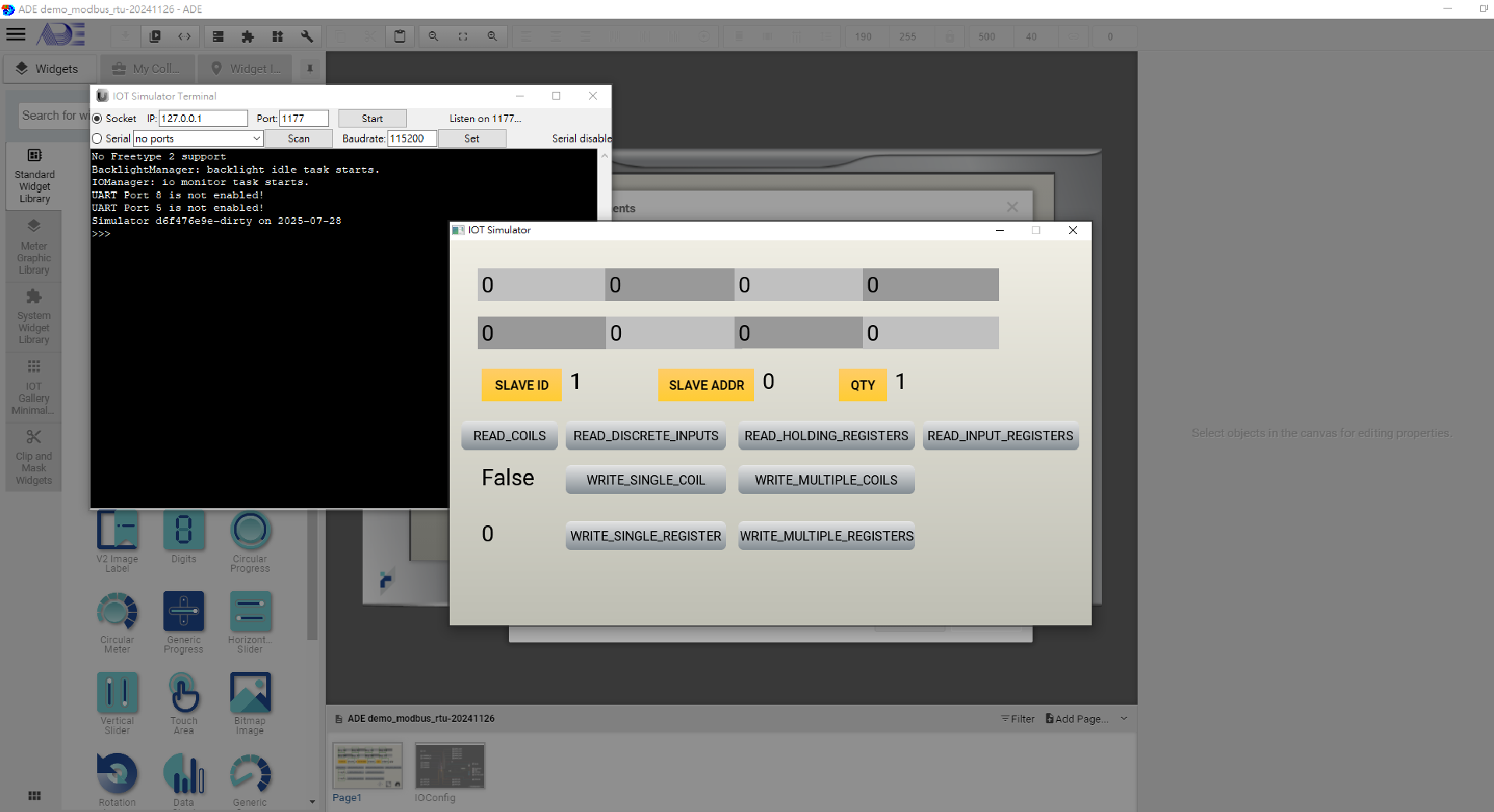Click the wrench settings icon in toolbar
Viewport: 1494px width, 812px height.
307,37
